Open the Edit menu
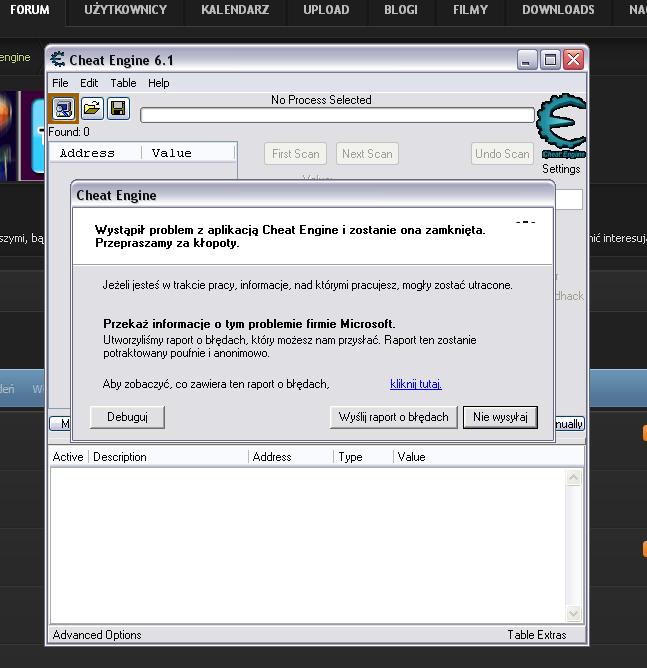The width and height of the screenshot is (647, 668). tap(89, 83)
